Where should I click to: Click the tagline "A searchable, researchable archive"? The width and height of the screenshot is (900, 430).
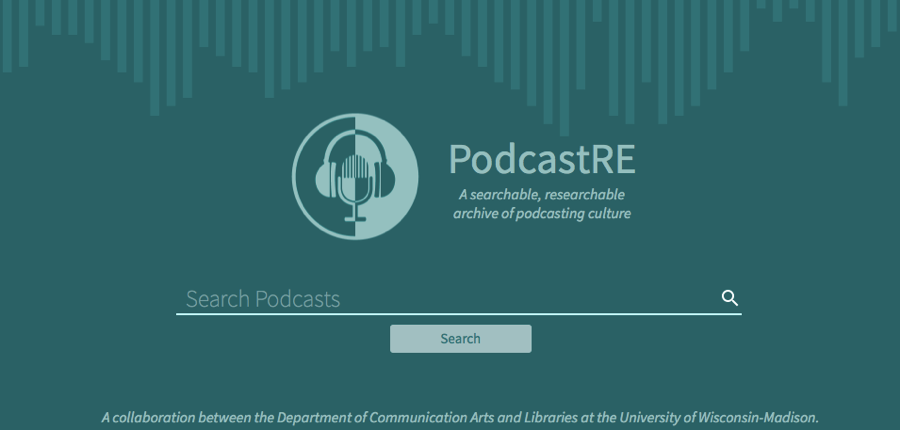tap(542, 204)
